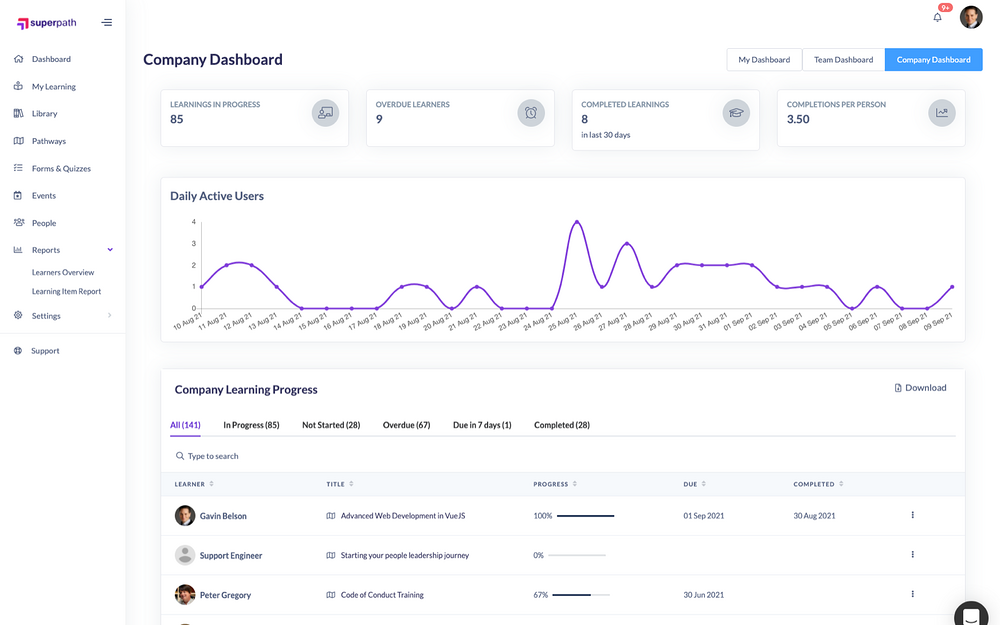Select the All (141) tab
This screenshot has width=1000, height=625.
click(x=185, y=425)
